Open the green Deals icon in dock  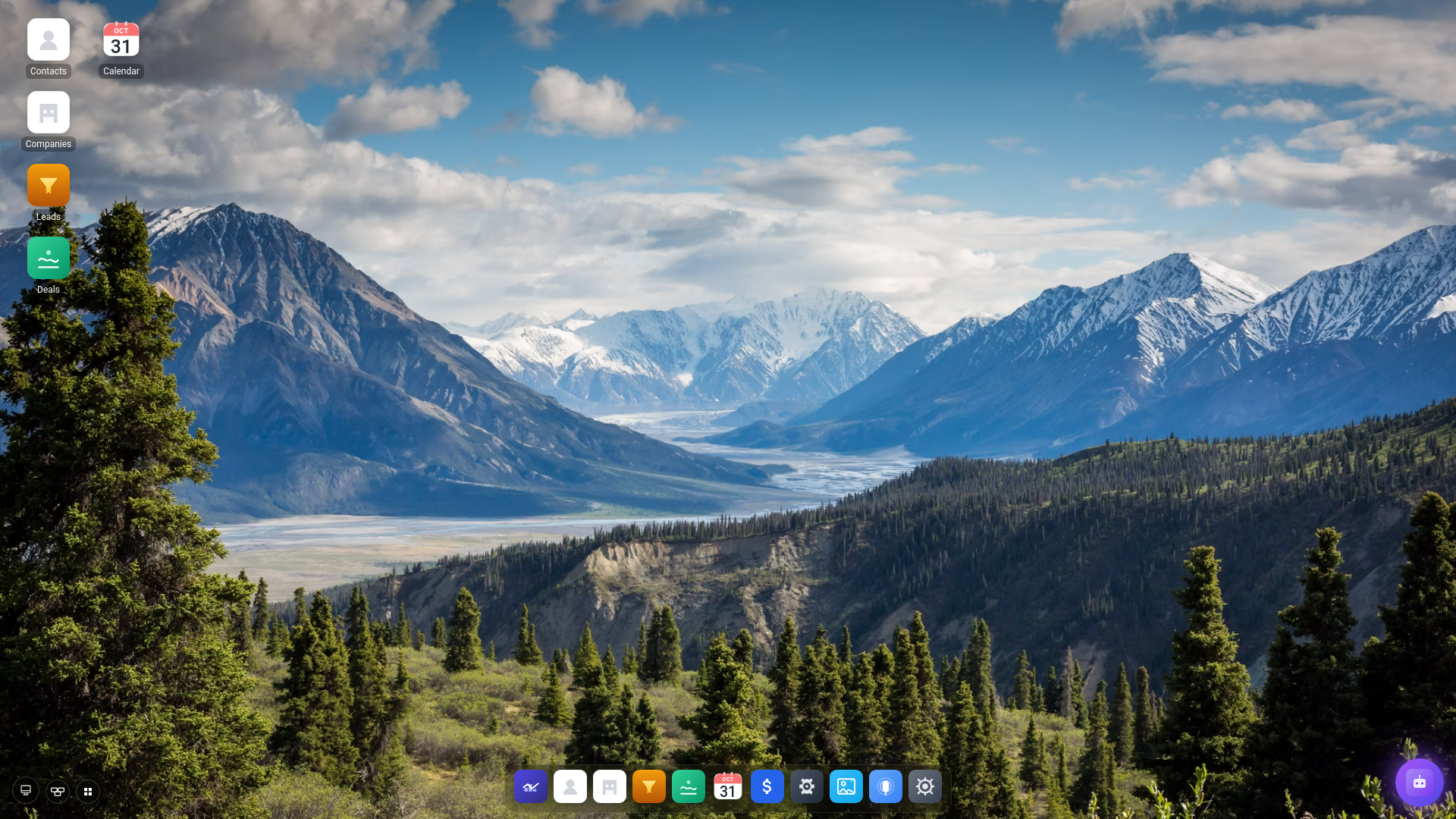pos(689,786)
